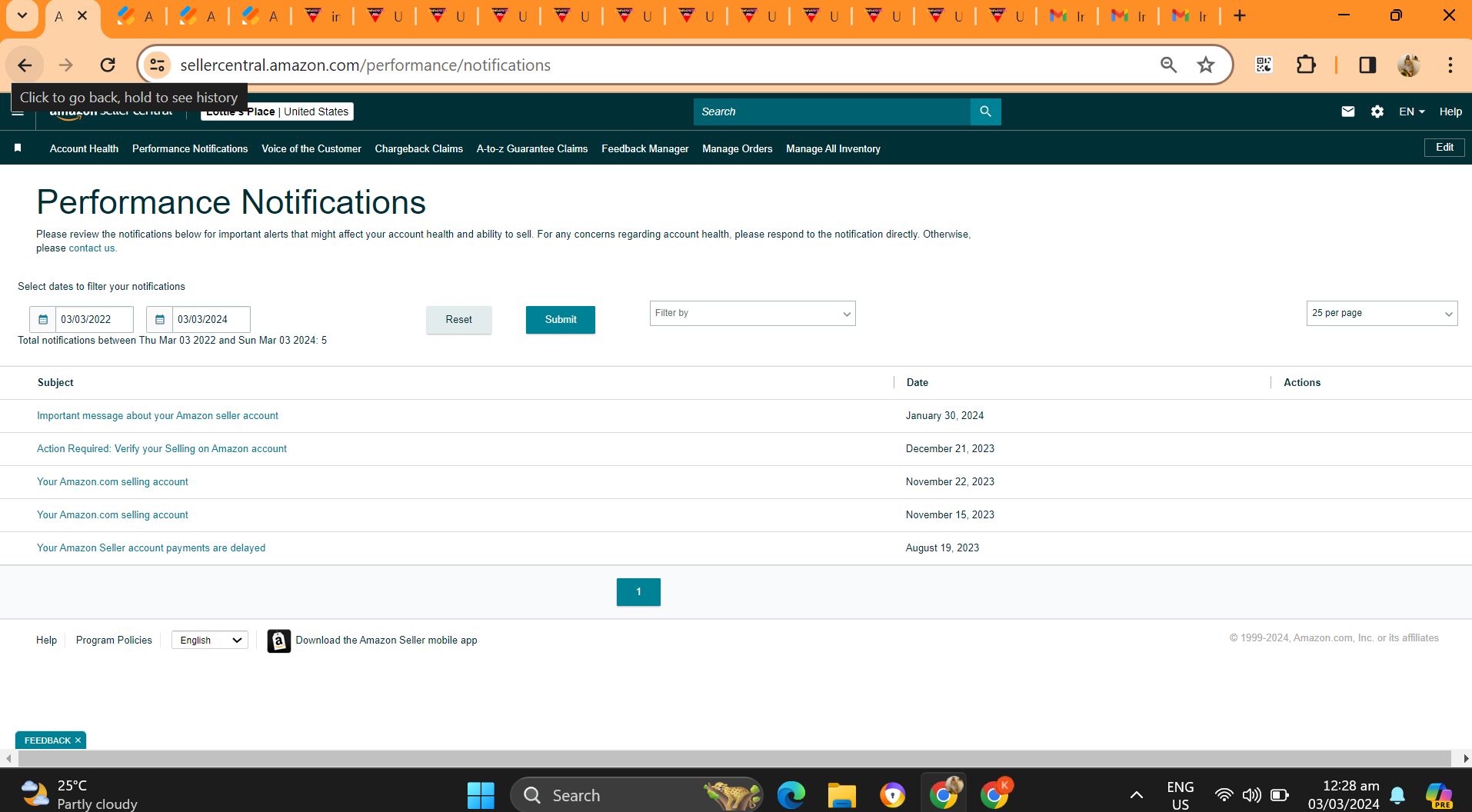Open Manage All Inventory menu item

(833, 148)
